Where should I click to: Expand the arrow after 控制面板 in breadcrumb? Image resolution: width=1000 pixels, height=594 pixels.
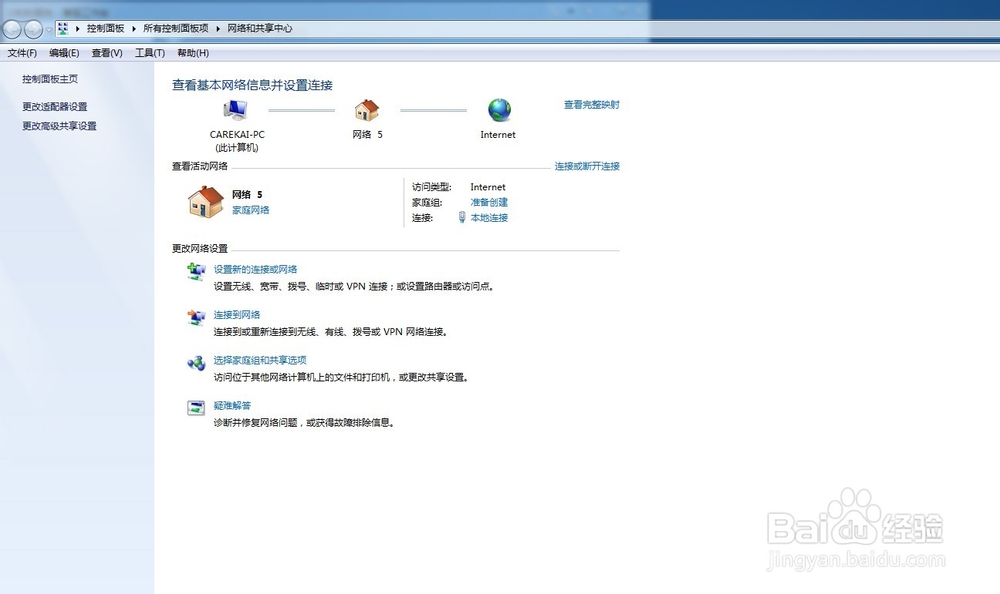pos(134,28)
